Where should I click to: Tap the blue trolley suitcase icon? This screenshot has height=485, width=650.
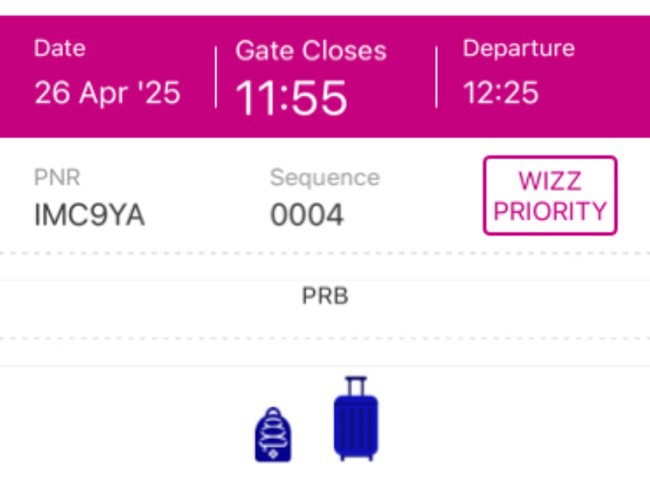[355, 419]
